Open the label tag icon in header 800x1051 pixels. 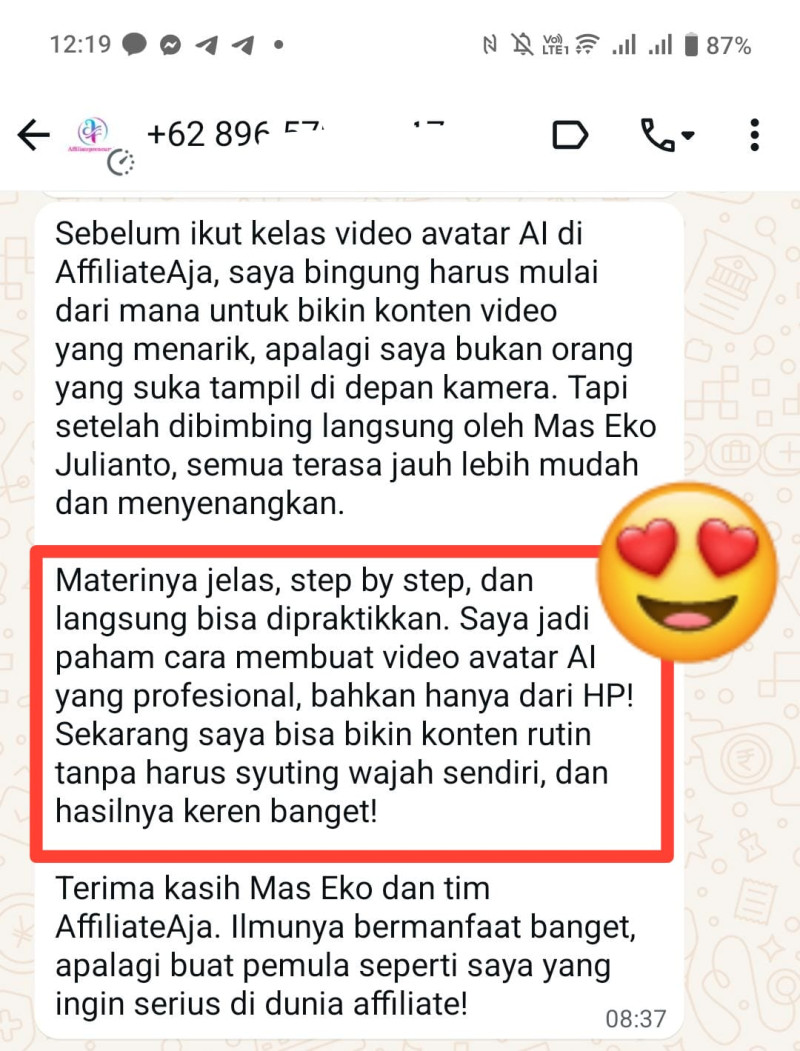tap(570, 135)
